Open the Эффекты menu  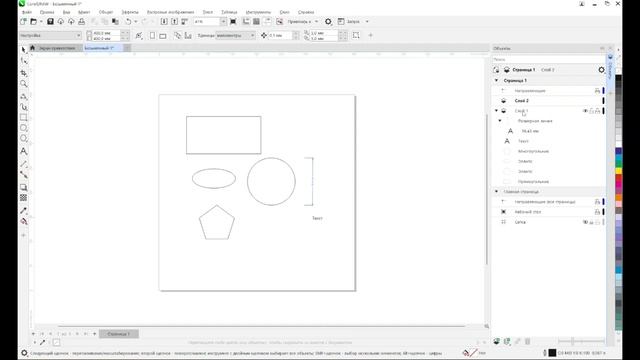(130, 12)
